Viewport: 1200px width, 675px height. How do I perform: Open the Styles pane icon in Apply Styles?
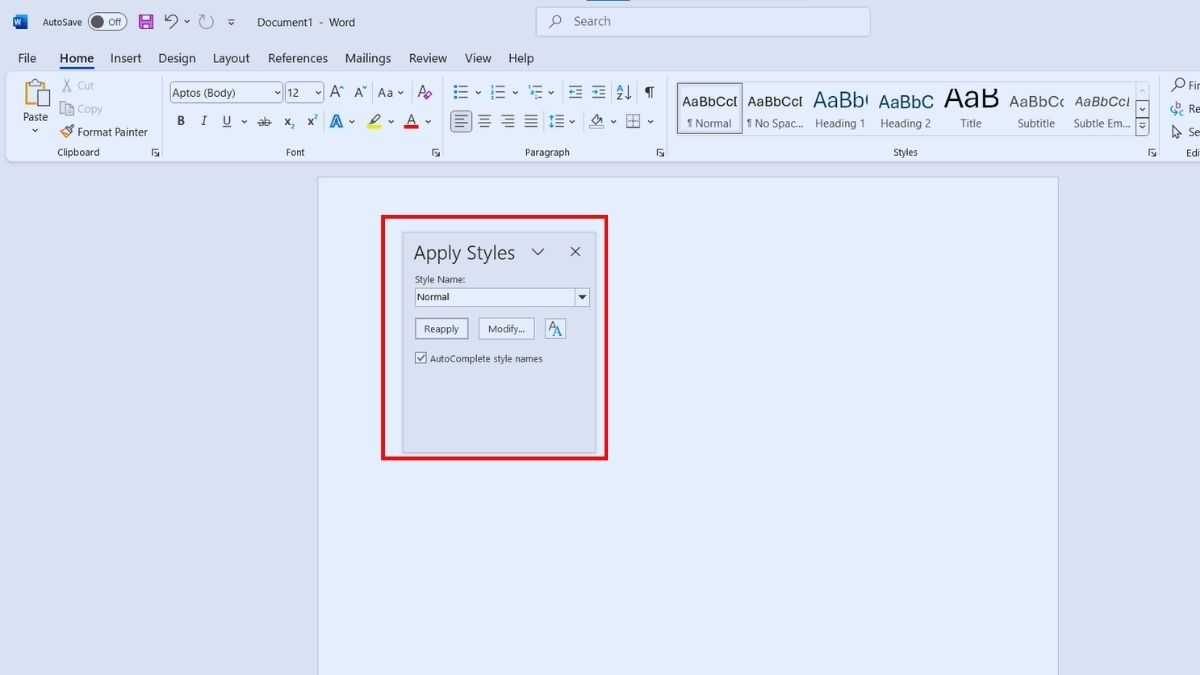(555, 329)
